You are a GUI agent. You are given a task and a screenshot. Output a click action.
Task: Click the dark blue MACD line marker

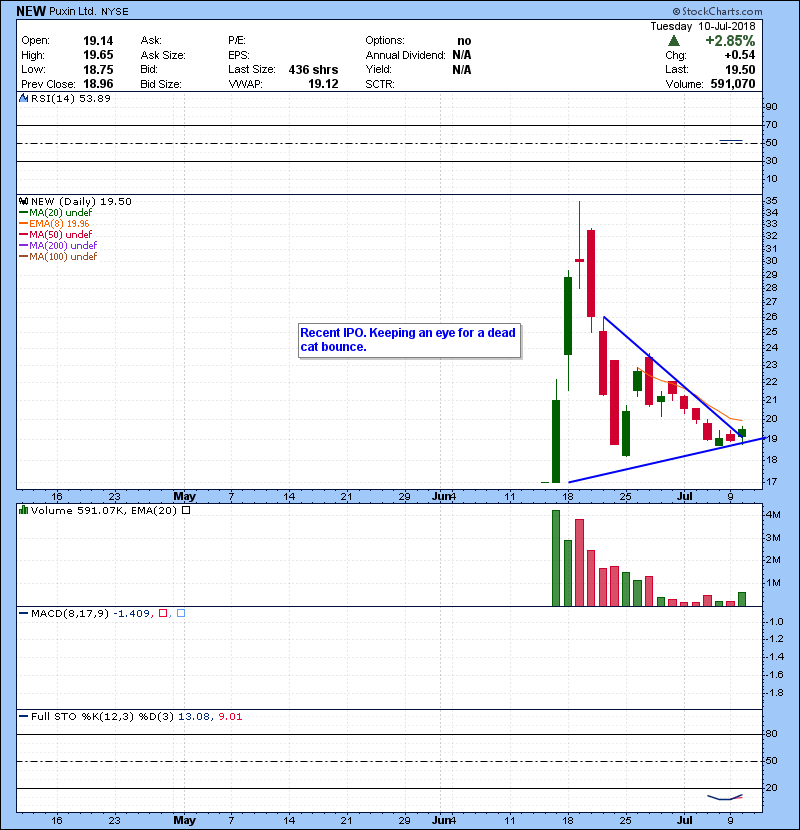tap(24, 613)
